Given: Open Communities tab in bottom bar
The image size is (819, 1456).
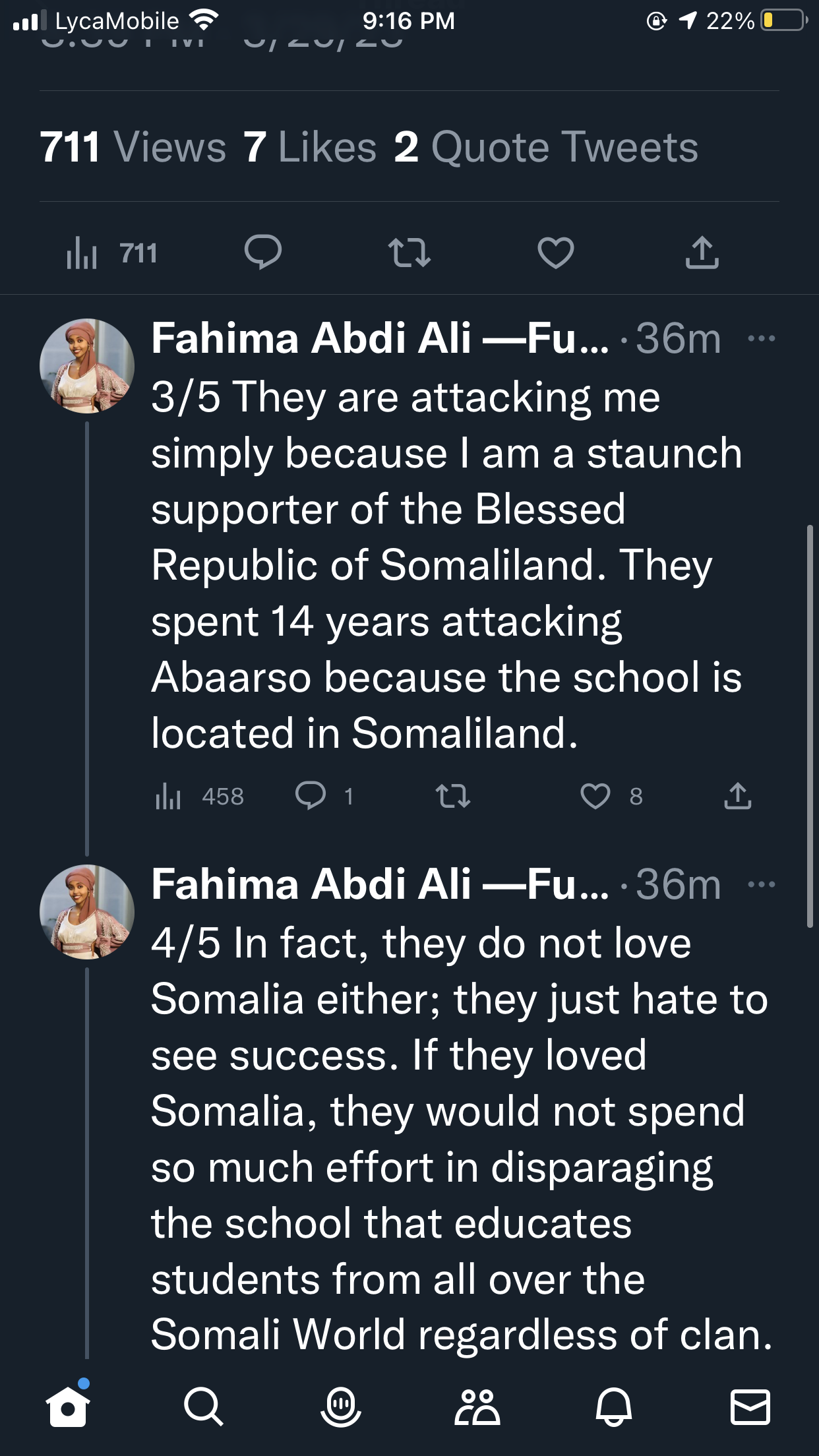Looking at the screenshot, I should 477,1407.
